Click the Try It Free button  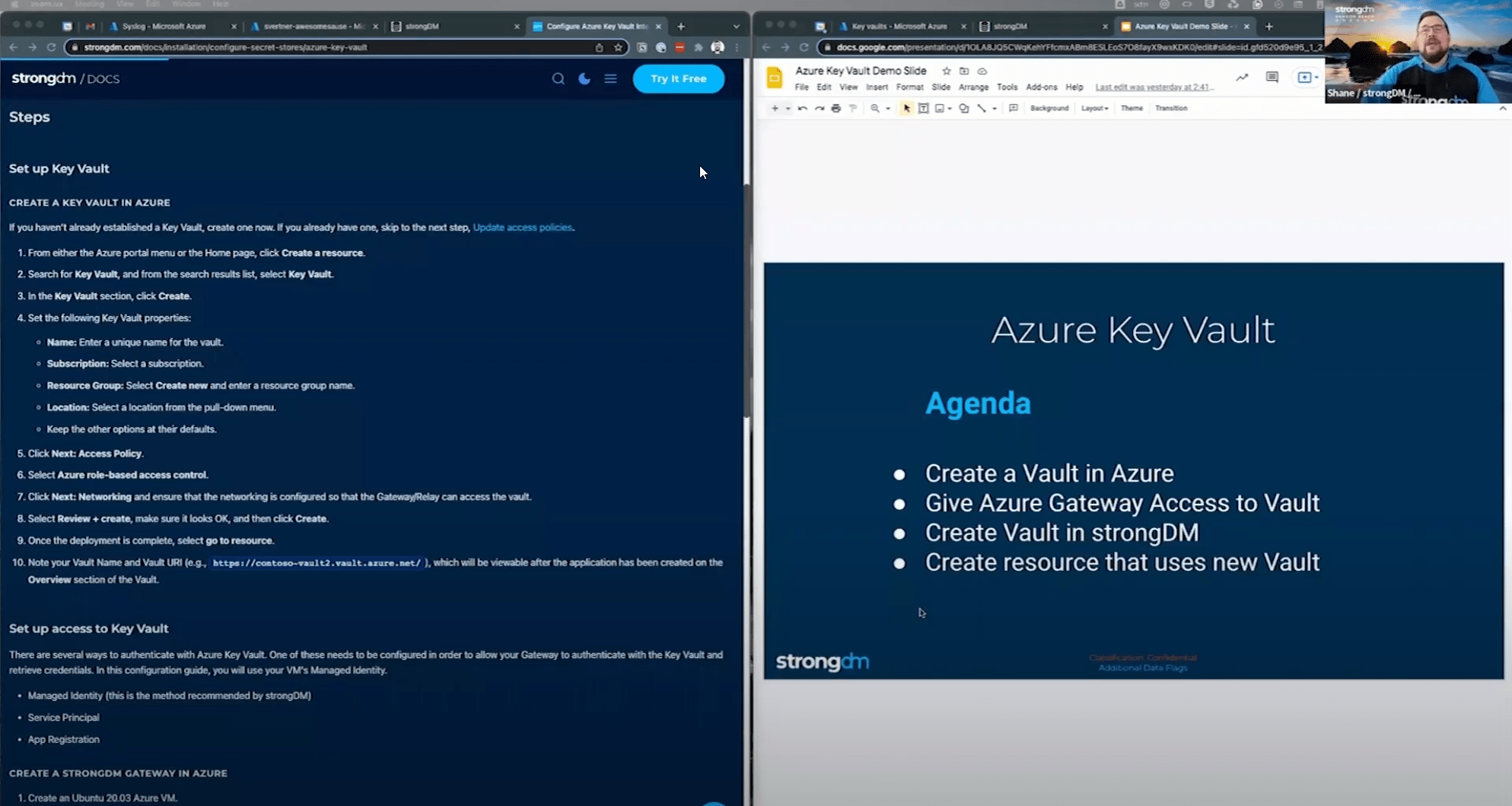[678, 78]
